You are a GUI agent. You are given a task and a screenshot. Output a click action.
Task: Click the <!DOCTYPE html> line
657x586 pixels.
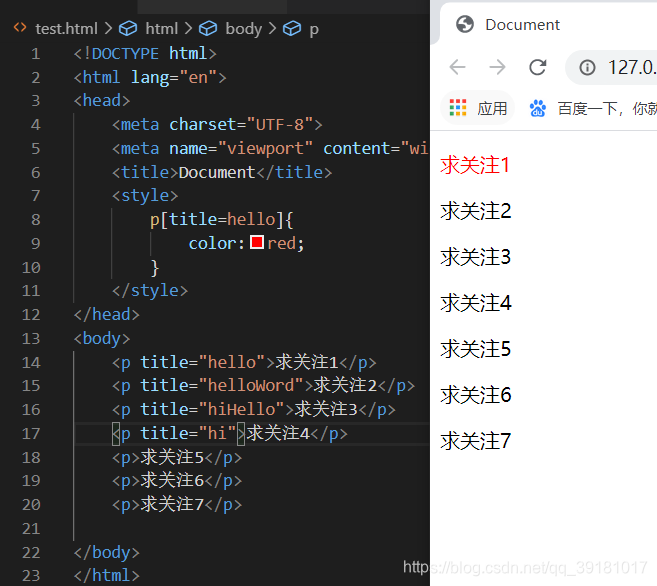pos(145,53)
